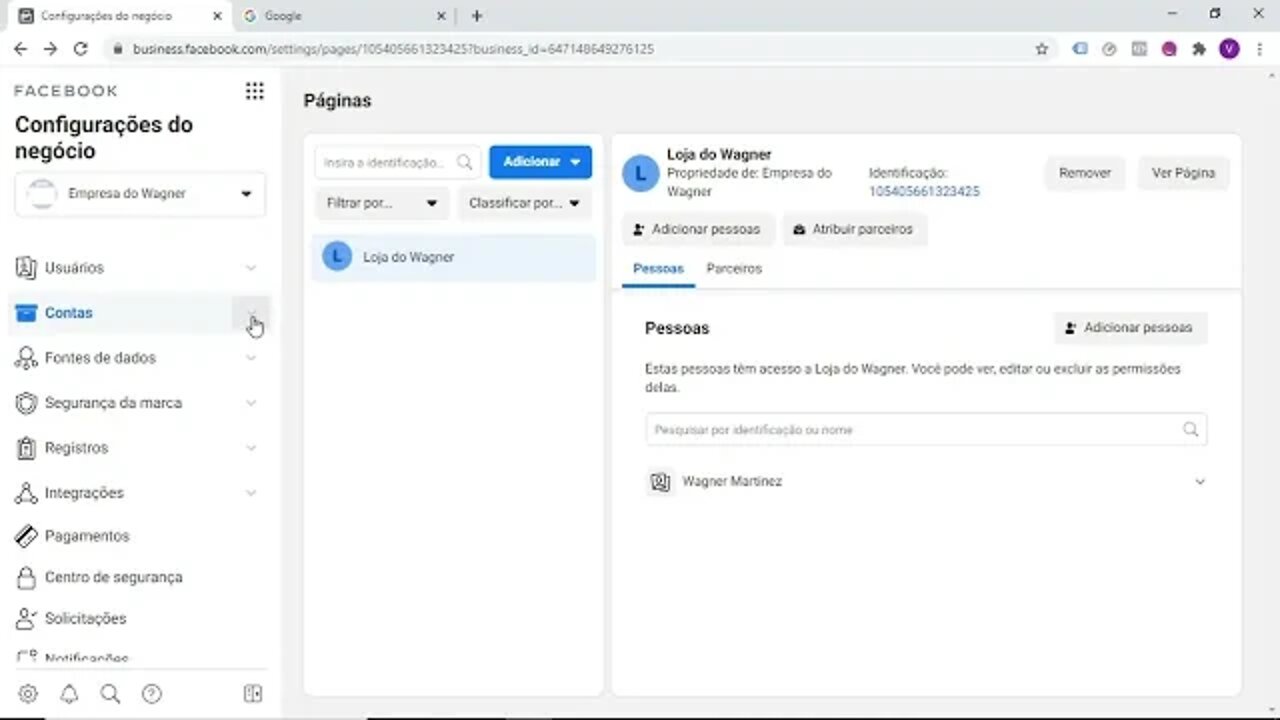
Task: Expand the Contas section chevron
Action: point(251,313)
